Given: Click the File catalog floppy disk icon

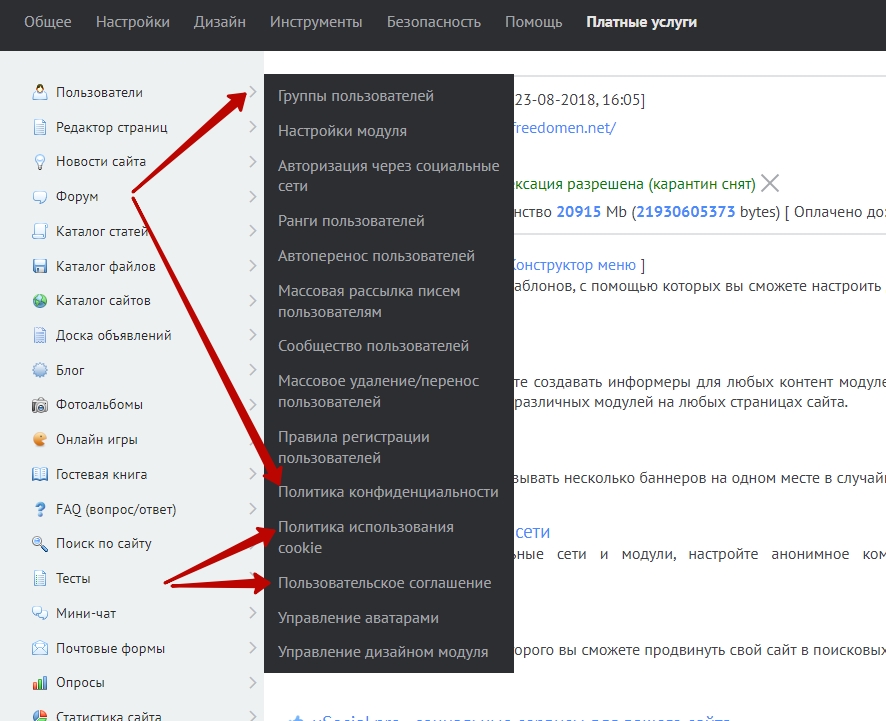Looking at the screenshot, I should coord(40,266).
